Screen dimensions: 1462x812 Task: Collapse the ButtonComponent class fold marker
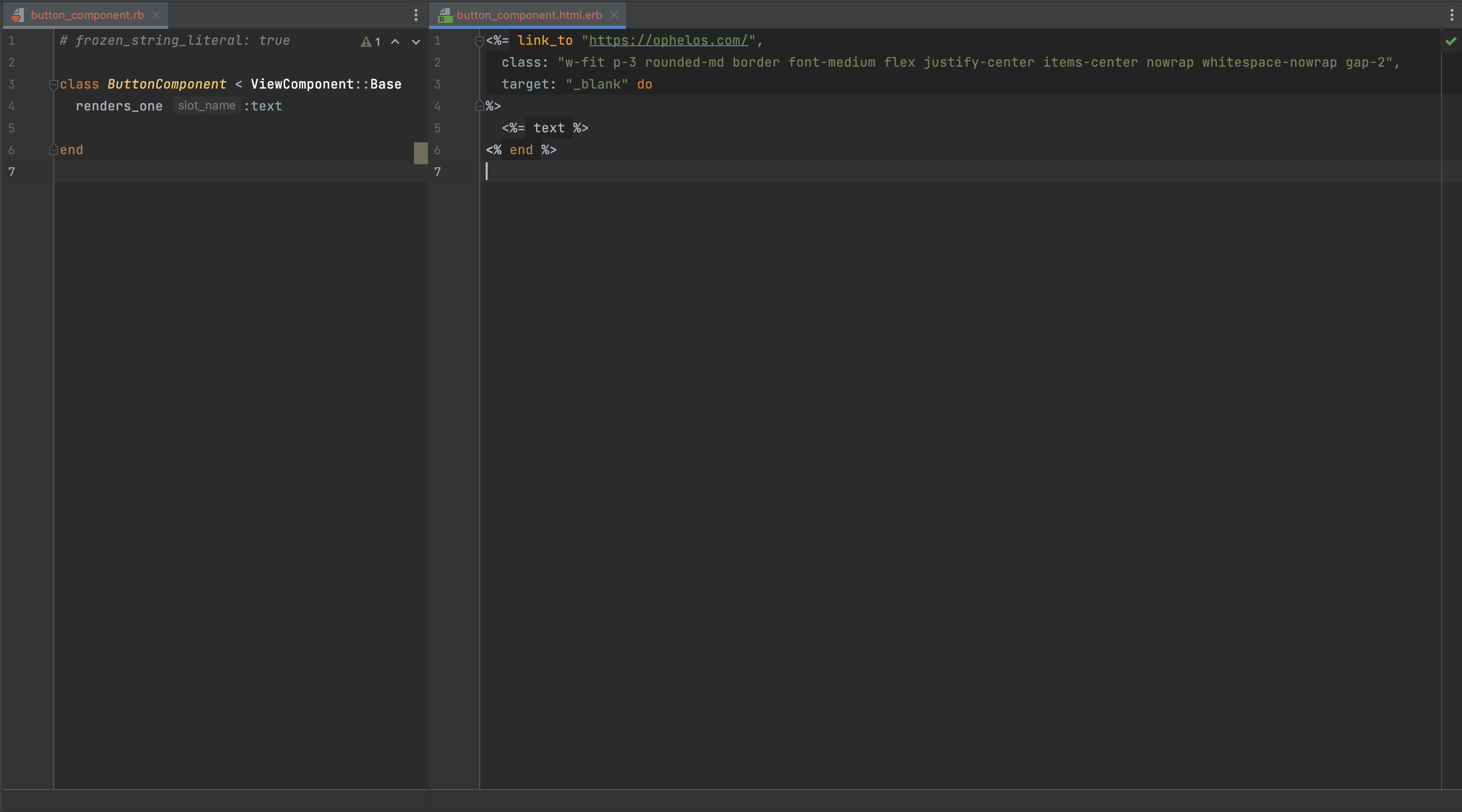53,85
